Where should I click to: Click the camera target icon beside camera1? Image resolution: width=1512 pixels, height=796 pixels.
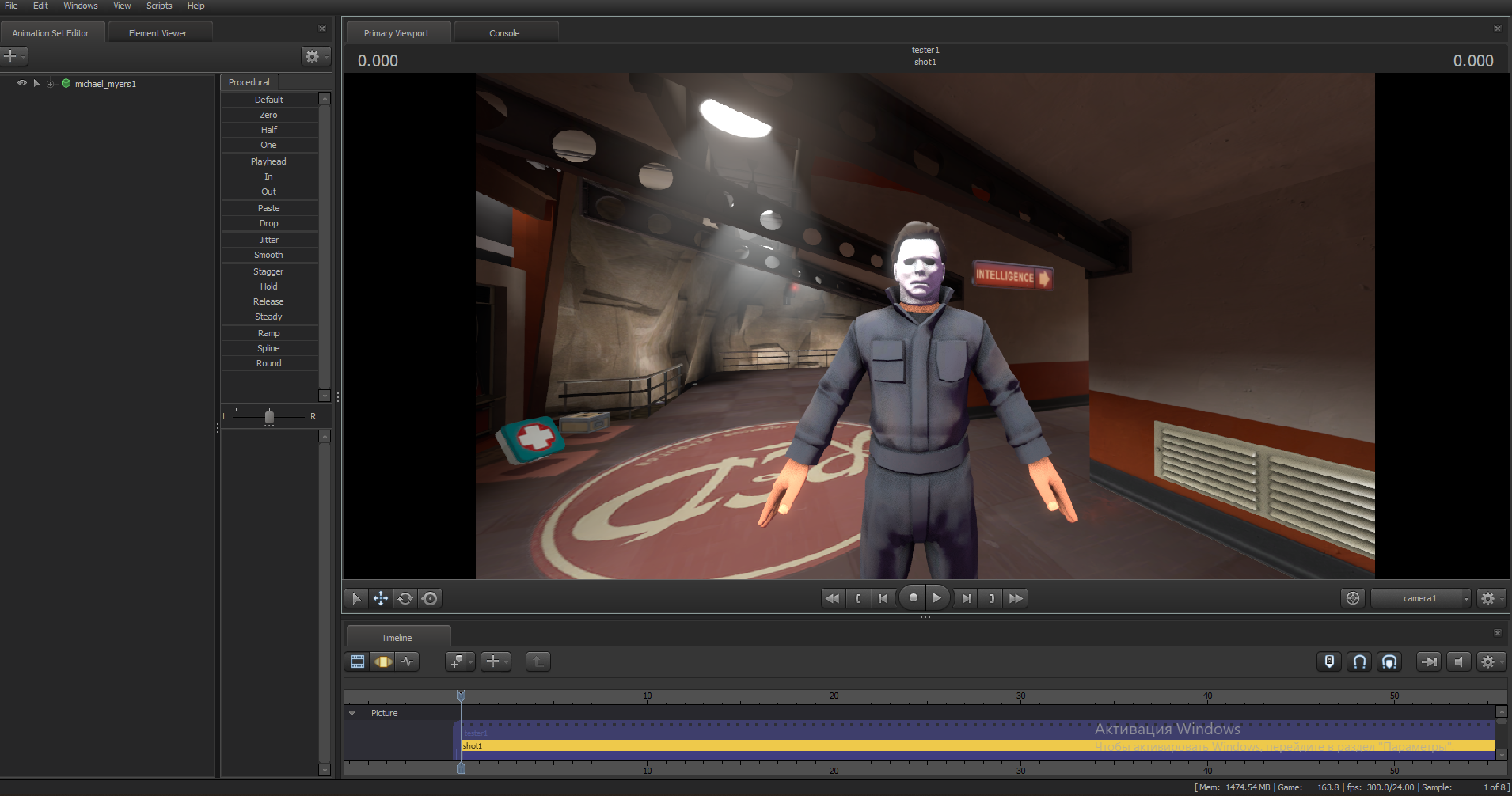(1353, 598)
